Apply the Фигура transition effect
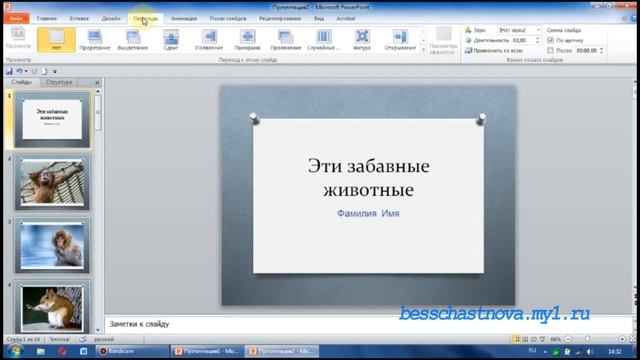This screenshot has width=640, height=360. [x=362, y=40]
